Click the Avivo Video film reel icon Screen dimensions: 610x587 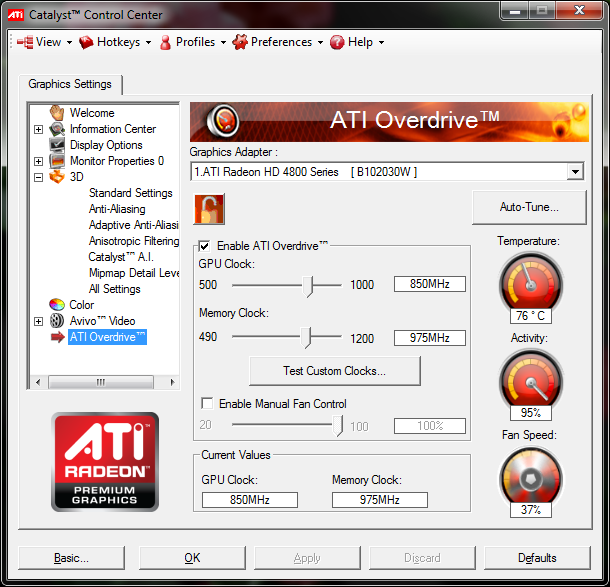[57, 321]
